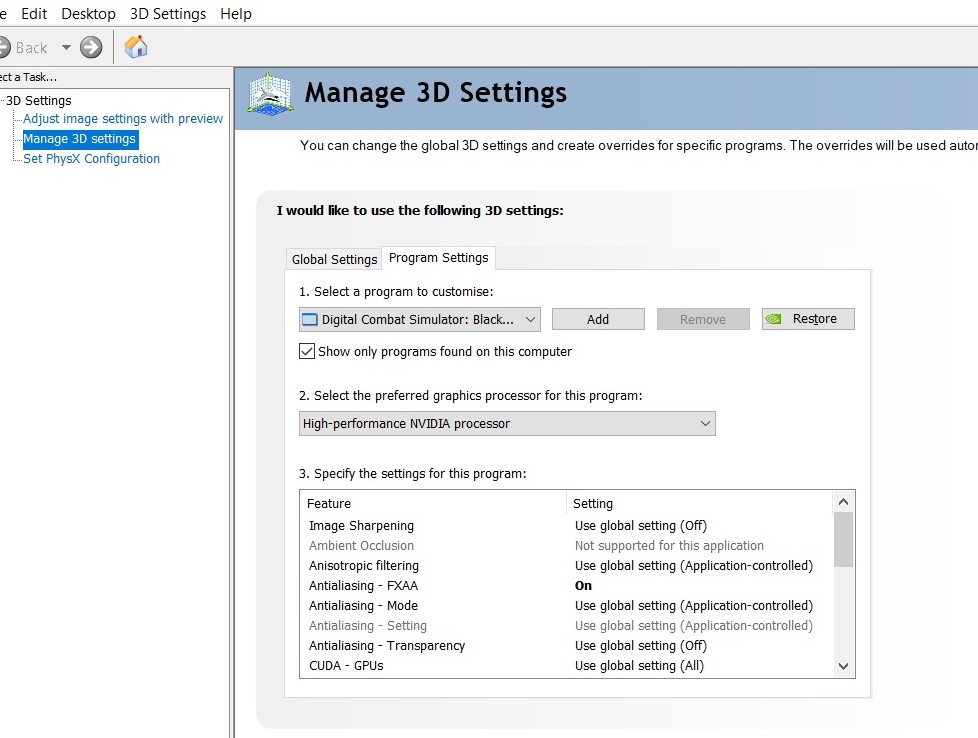Screen dimensions: 978x738
Task: Click CUDA - GPUs Use global setting (All)
Action: click(x=639, y=665)
